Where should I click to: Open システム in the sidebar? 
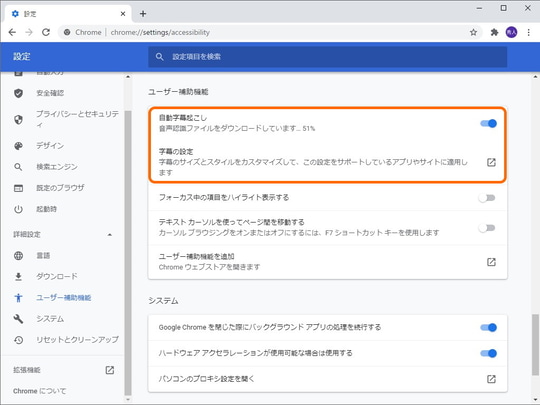(50, 319)
